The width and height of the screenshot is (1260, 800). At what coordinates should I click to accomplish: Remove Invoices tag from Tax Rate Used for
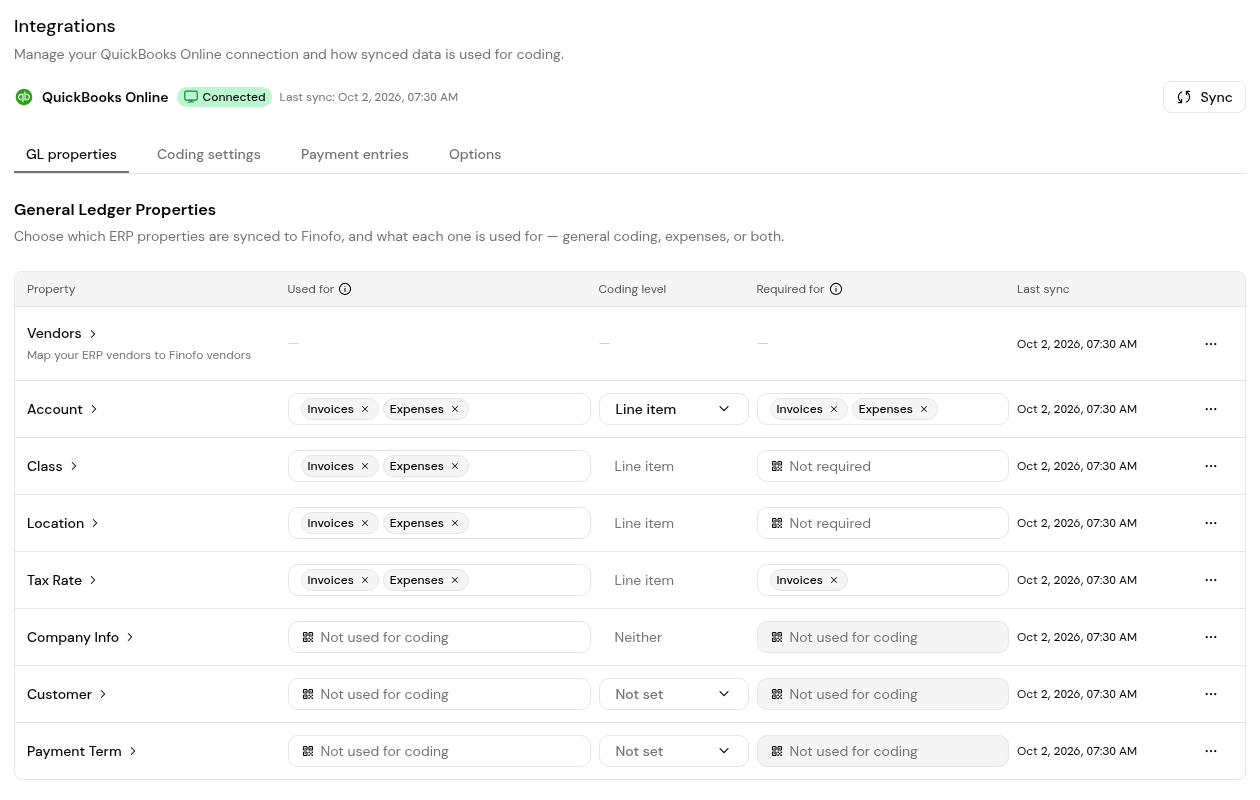[365, 580]
